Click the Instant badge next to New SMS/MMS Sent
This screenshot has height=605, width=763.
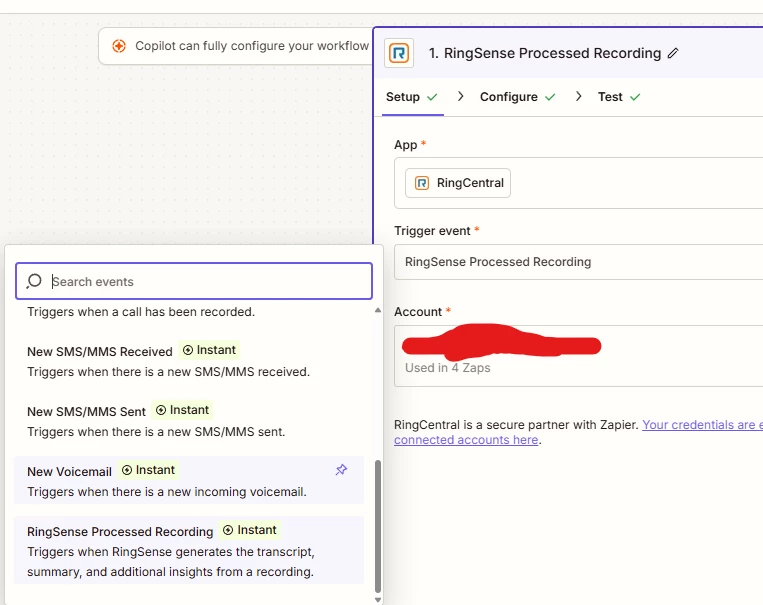tap(182, 410)
